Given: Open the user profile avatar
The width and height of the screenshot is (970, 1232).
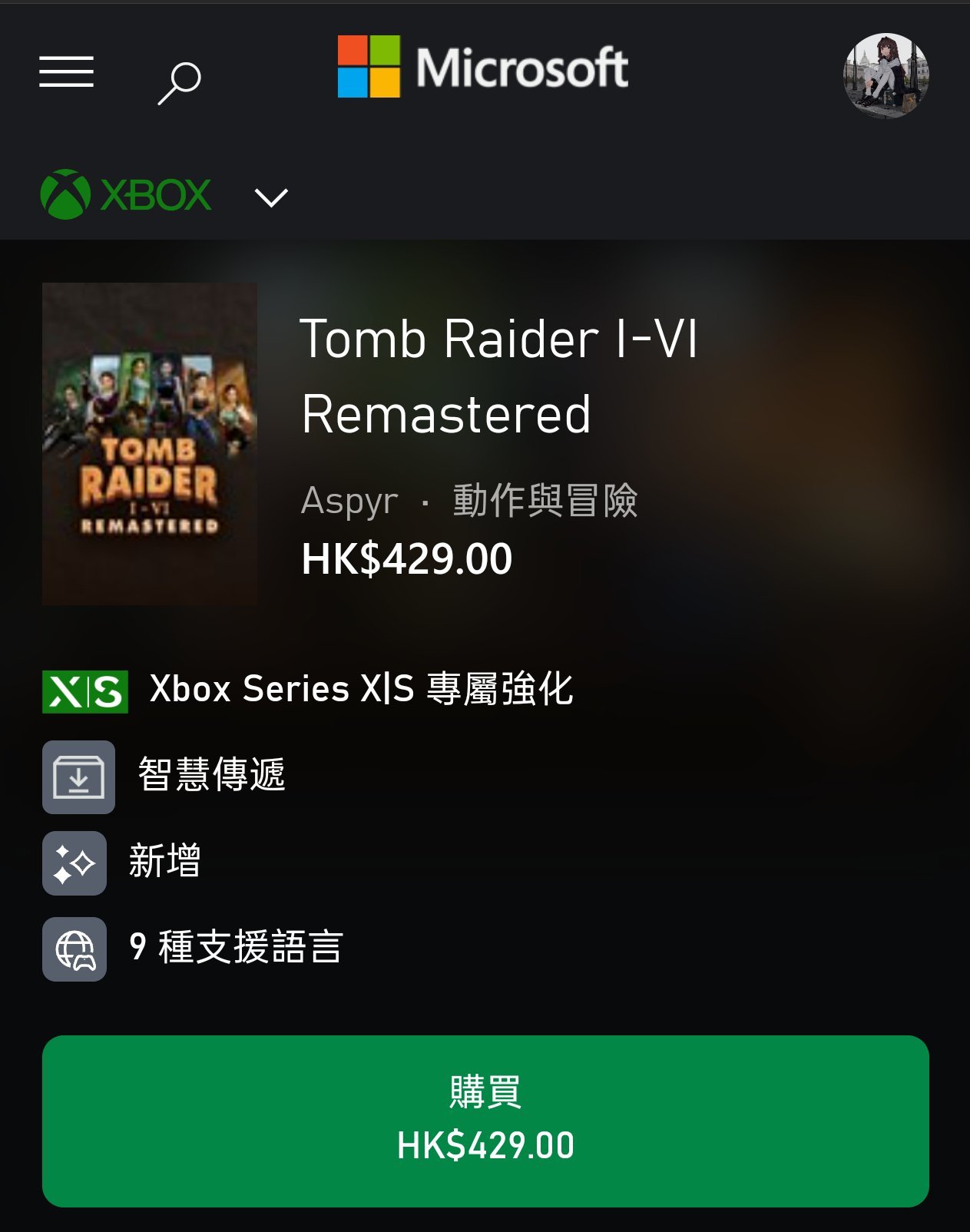Looking at the screenshot, I should [x=886, y=75].
